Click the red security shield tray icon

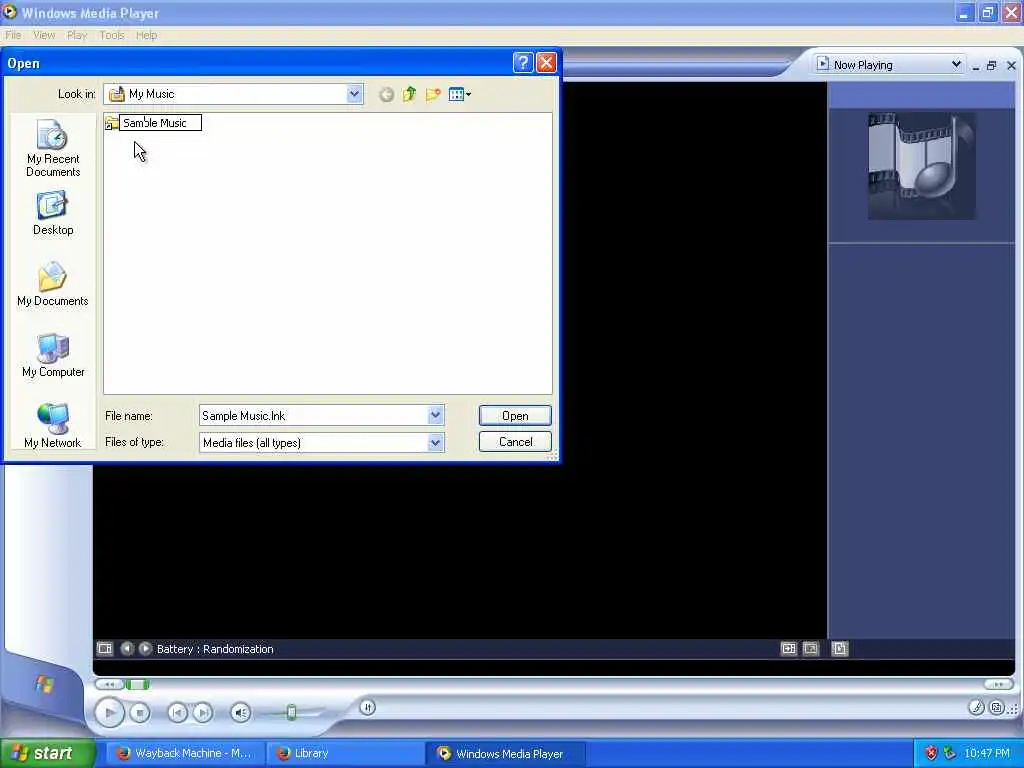tap(931, 753)
